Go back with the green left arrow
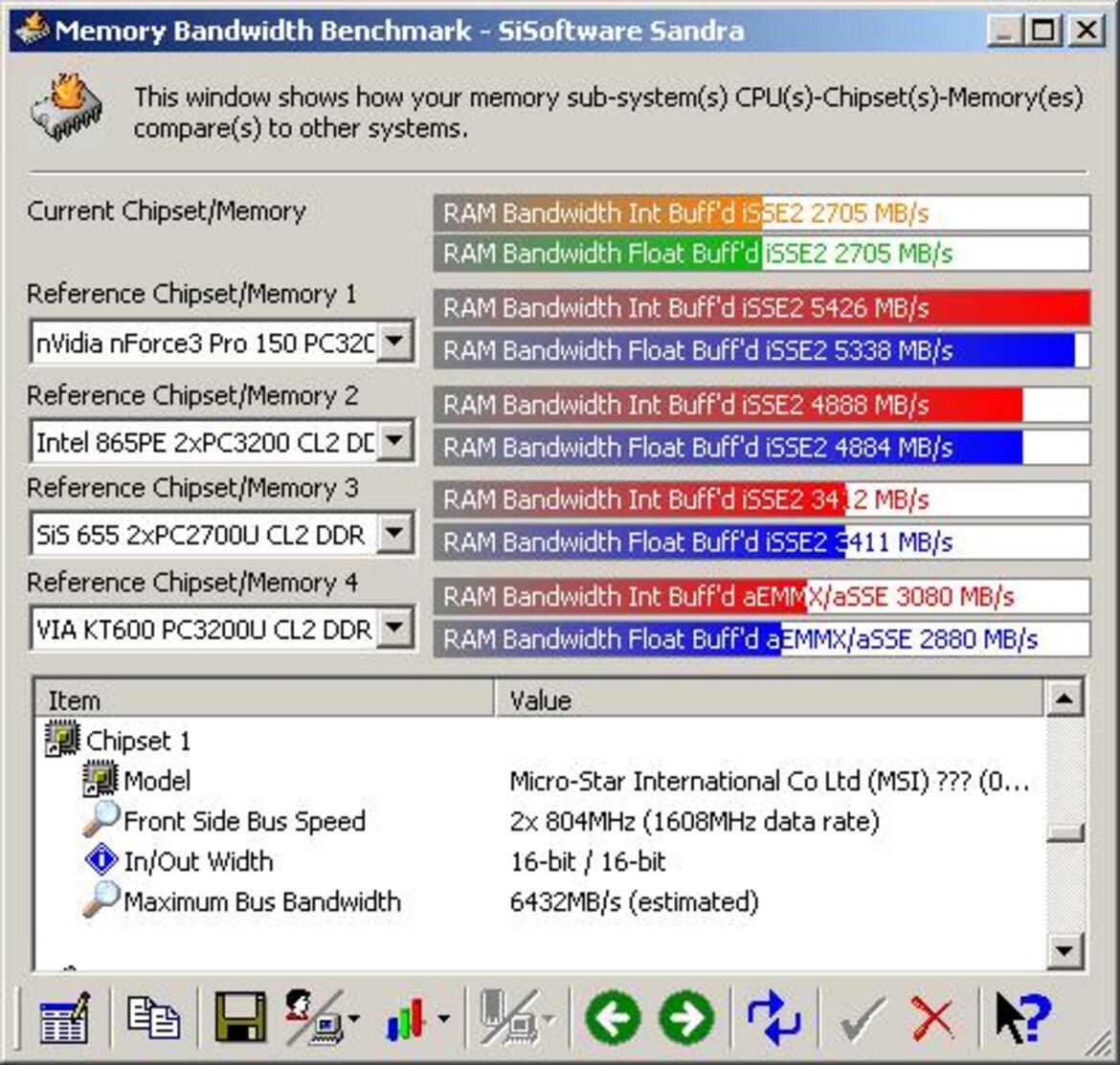 [613, 1017]
